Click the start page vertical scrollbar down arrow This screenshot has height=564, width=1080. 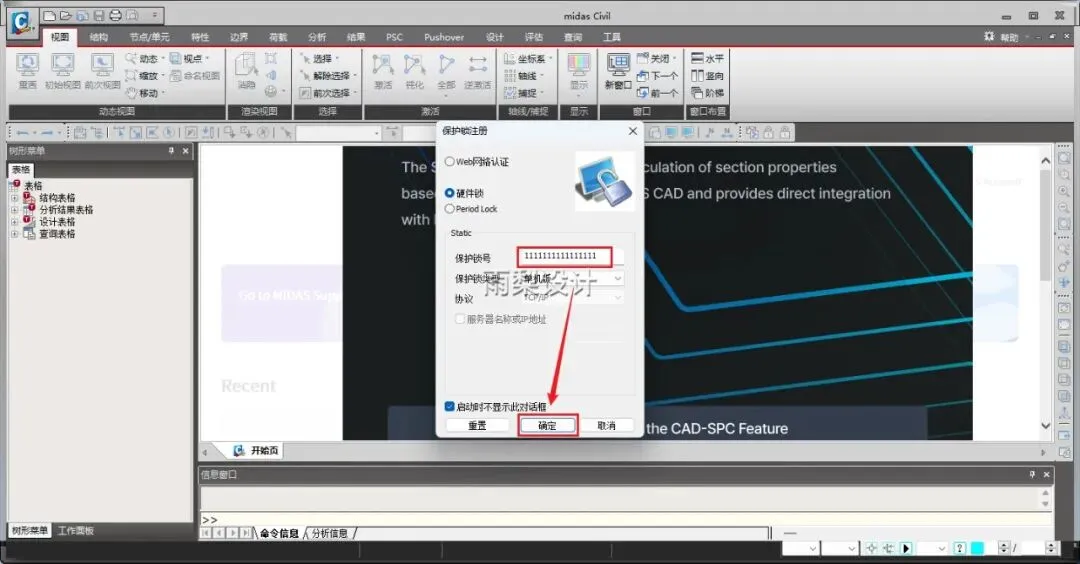pyautogui.click(x=1046, y=426)
